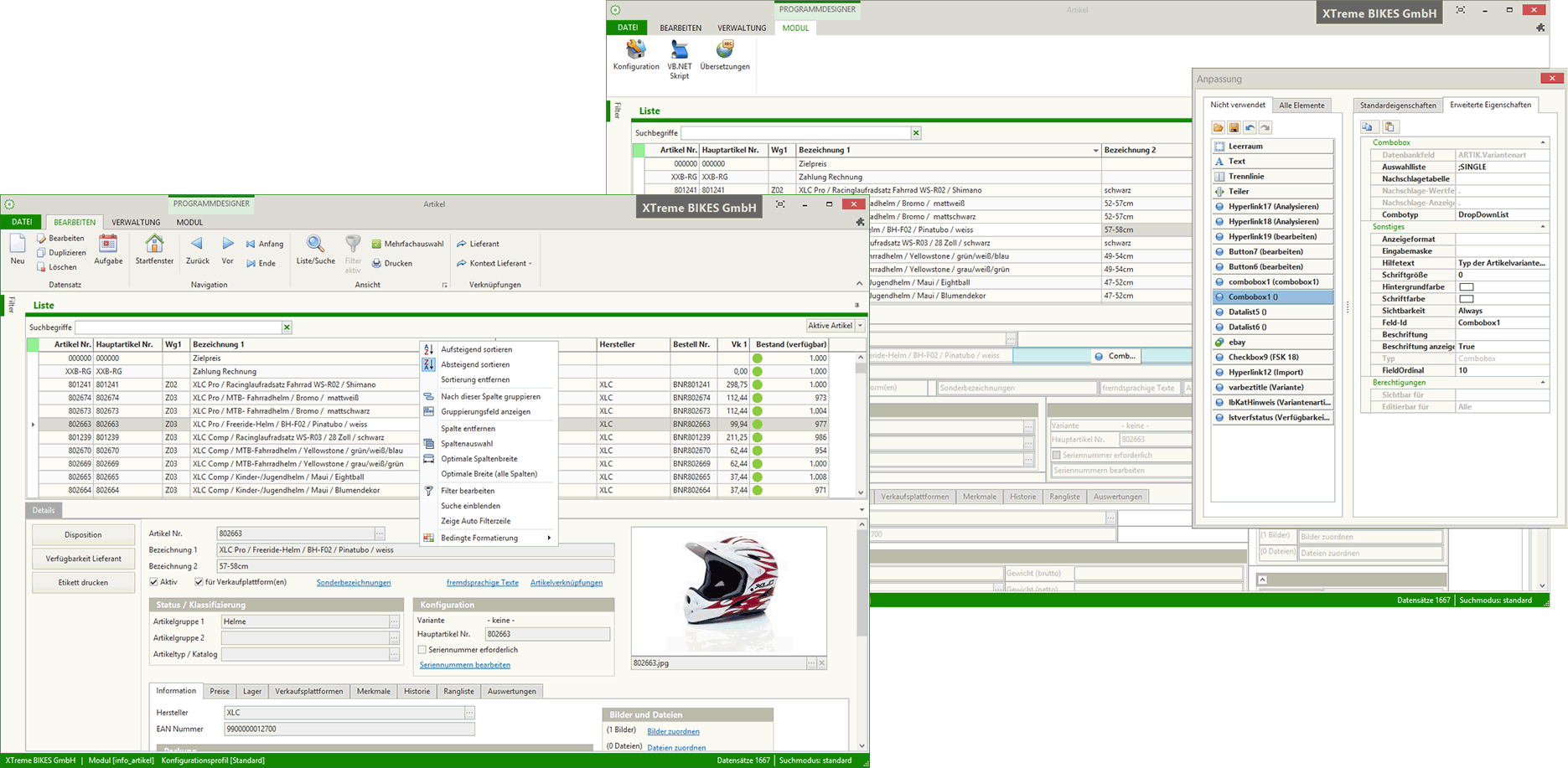Remove image via X next to 802663.jpg

(x=822, y=663)
